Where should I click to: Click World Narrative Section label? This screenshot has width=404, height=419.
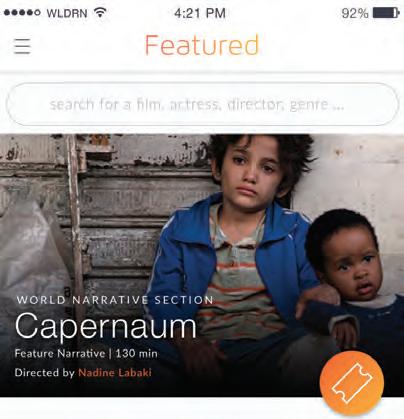pyautogui.click(x=115, y=300)
